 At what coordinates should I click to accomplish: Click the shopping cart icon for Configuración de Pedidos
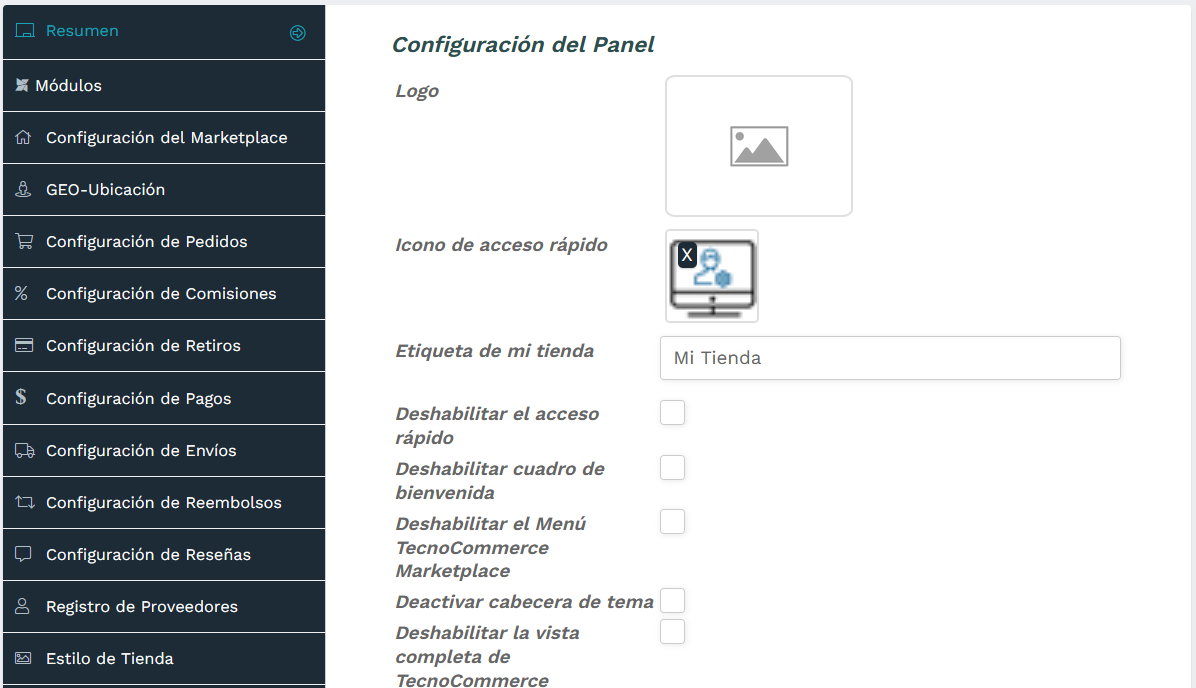(x=21, y=241)
